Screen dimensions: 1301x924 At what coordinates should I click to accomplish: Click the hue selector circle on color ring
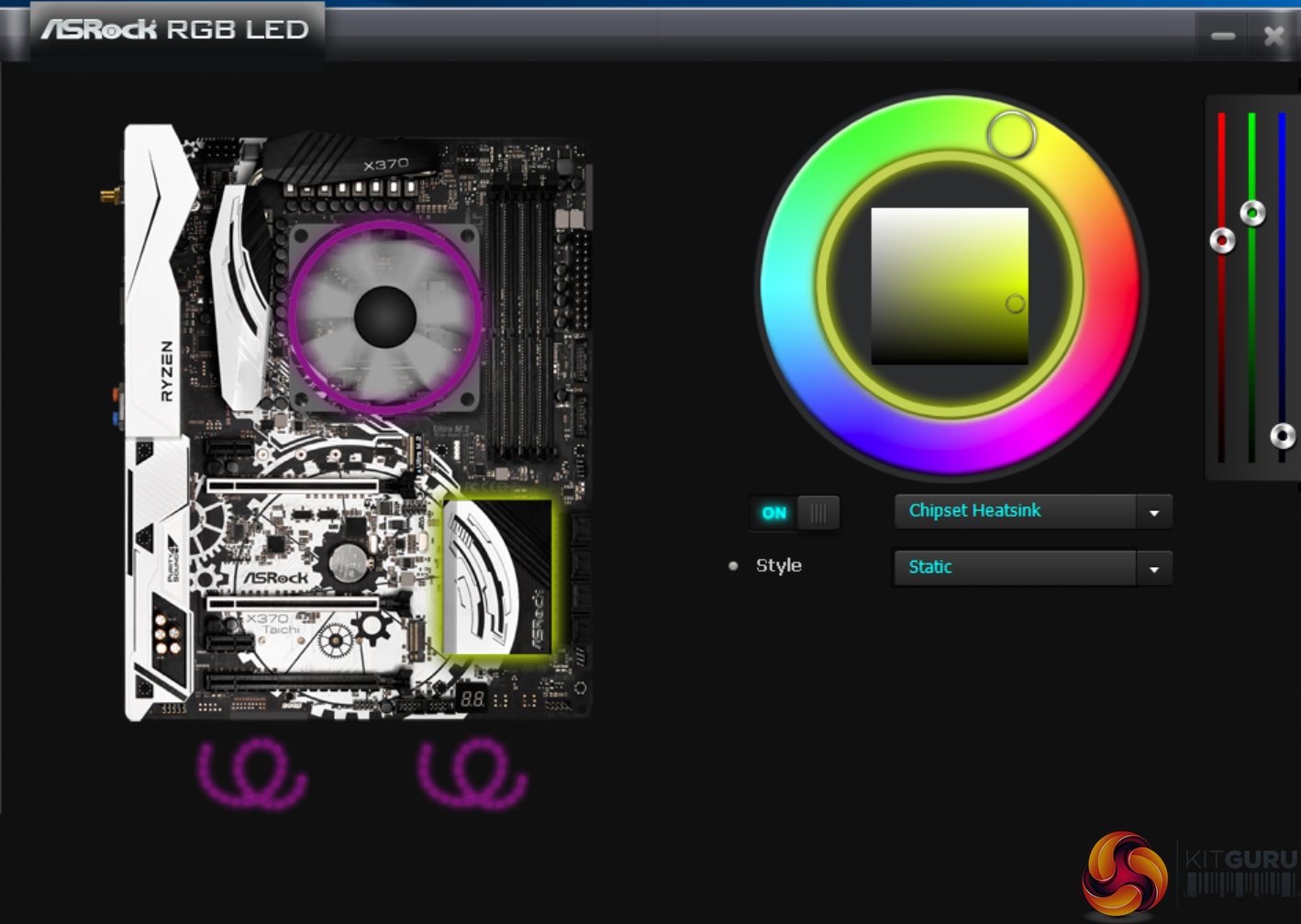pyautogui.click(x=1011, y=136)
